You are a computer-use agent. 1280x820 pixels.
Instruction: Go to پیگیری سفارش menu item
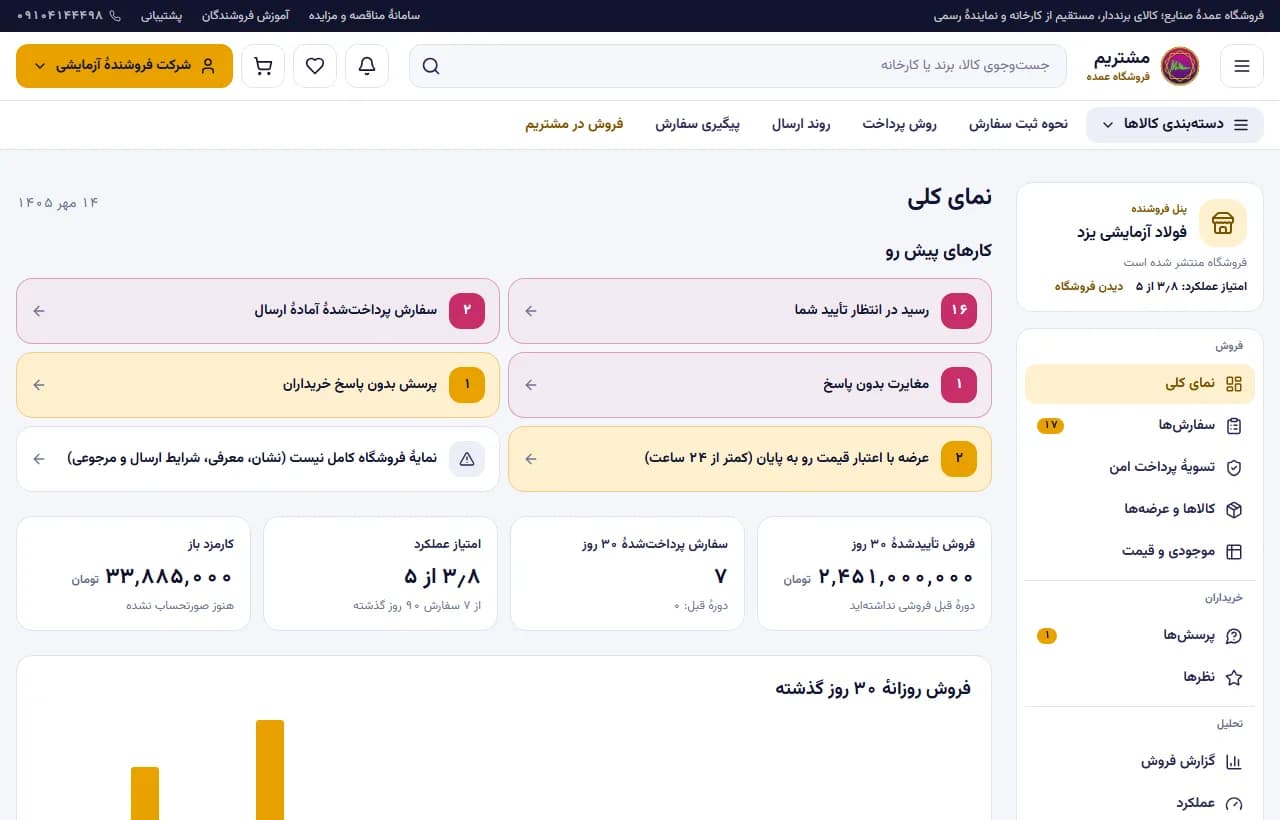point(697,125)
